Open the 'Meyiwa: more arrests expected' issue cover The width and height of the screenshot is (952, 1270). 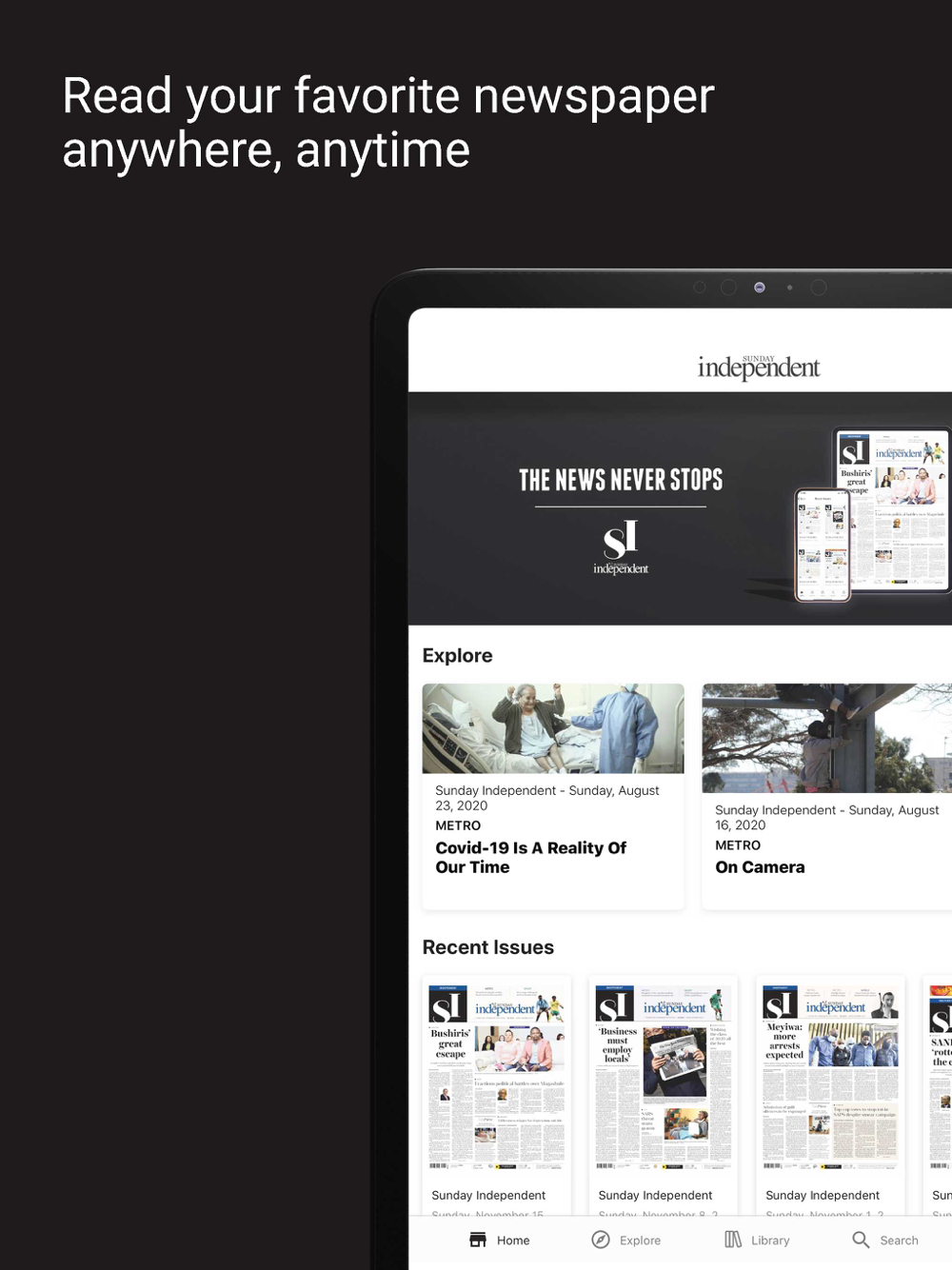click(x=831, y=1077)
